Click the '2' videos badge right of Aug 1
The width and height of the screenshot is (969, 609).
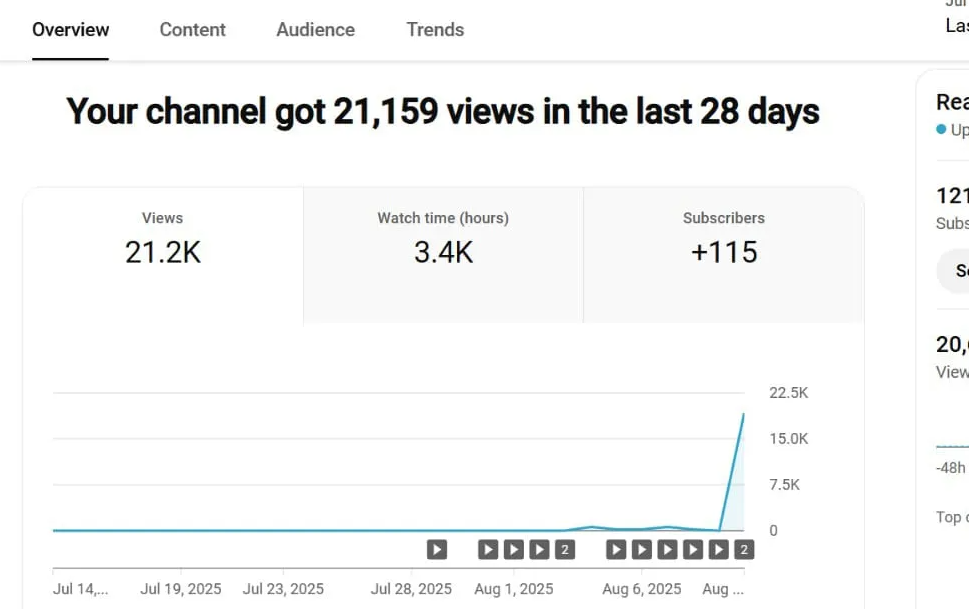tap(565, 549)
